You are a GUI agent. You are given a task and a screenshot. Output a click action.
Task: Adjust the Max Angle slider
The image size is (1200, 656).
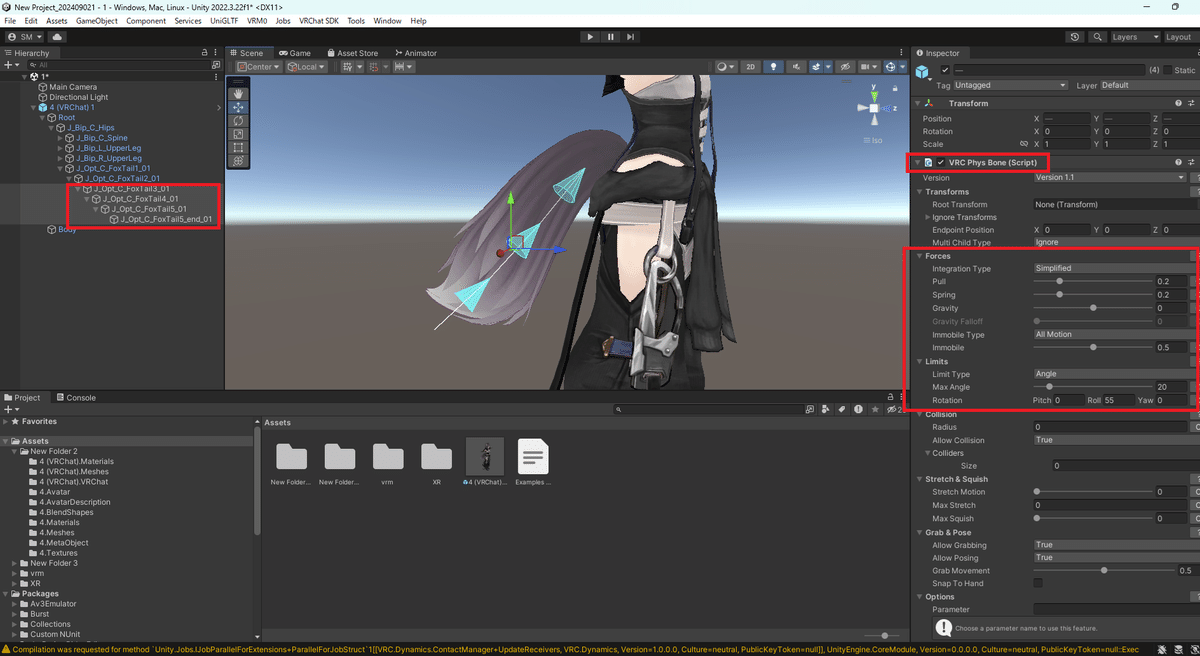click(x=1093, y=386)
